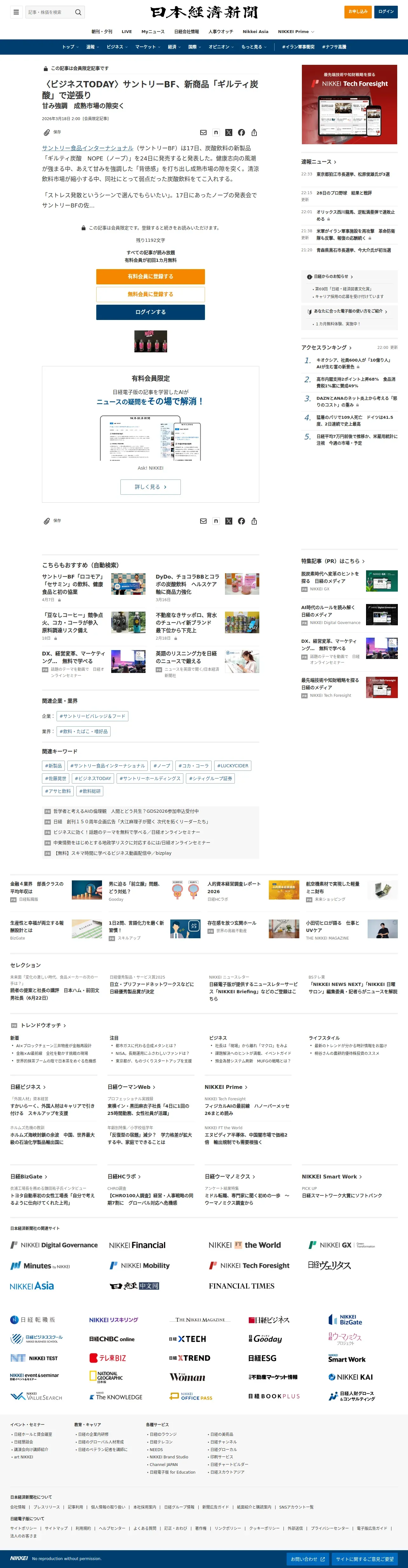The height and width of the screenshot is (1568, 408).
Task: Open the hamburger menu in the header
Action: pyautogui.click(x=17, y=11)
